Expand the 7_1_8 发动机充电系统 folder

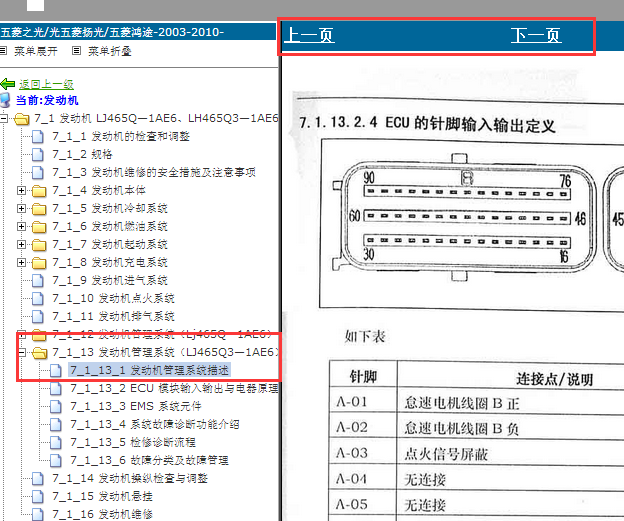tap(21, 262)
